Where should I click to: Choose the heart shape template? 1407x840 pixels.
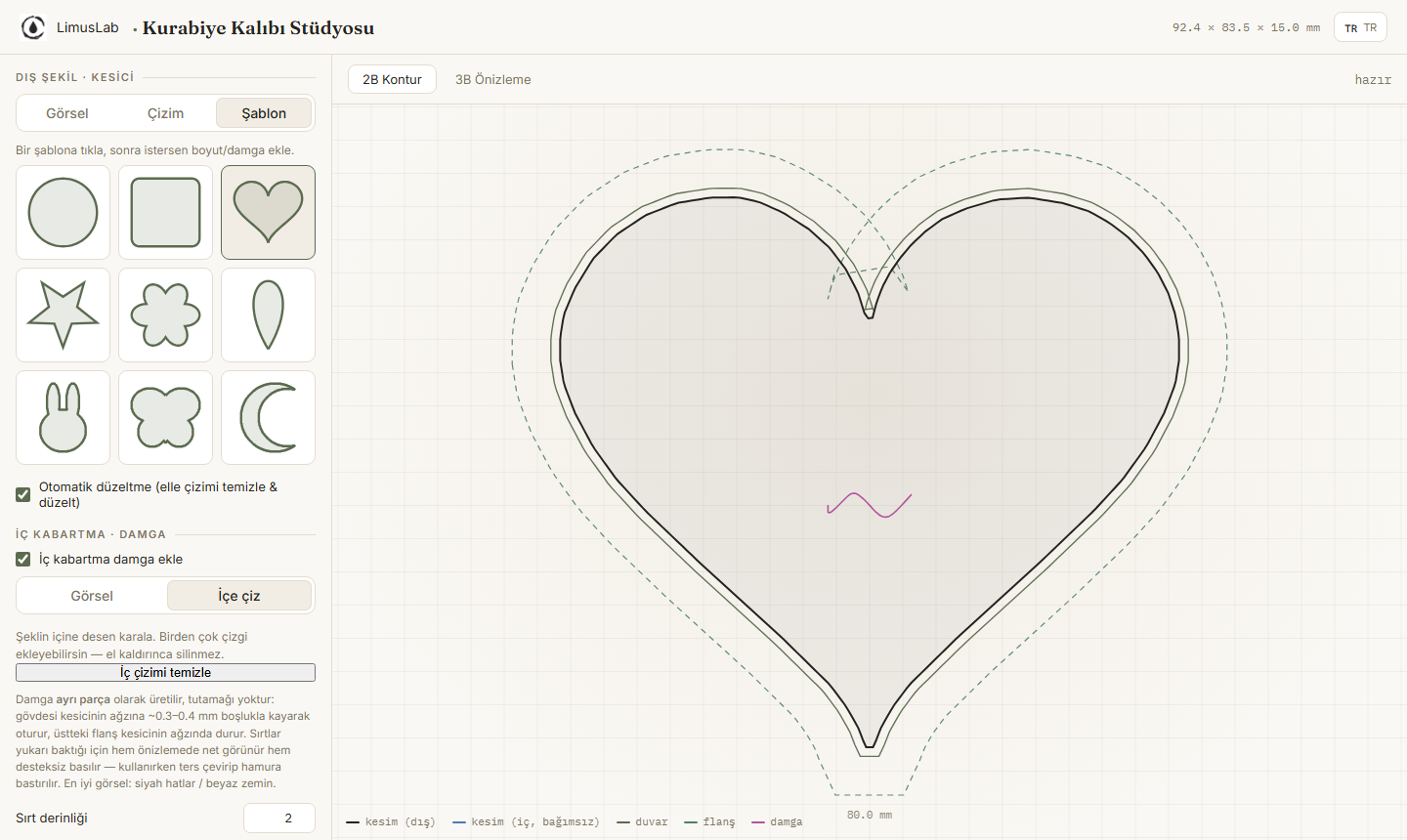pos(268,212)
